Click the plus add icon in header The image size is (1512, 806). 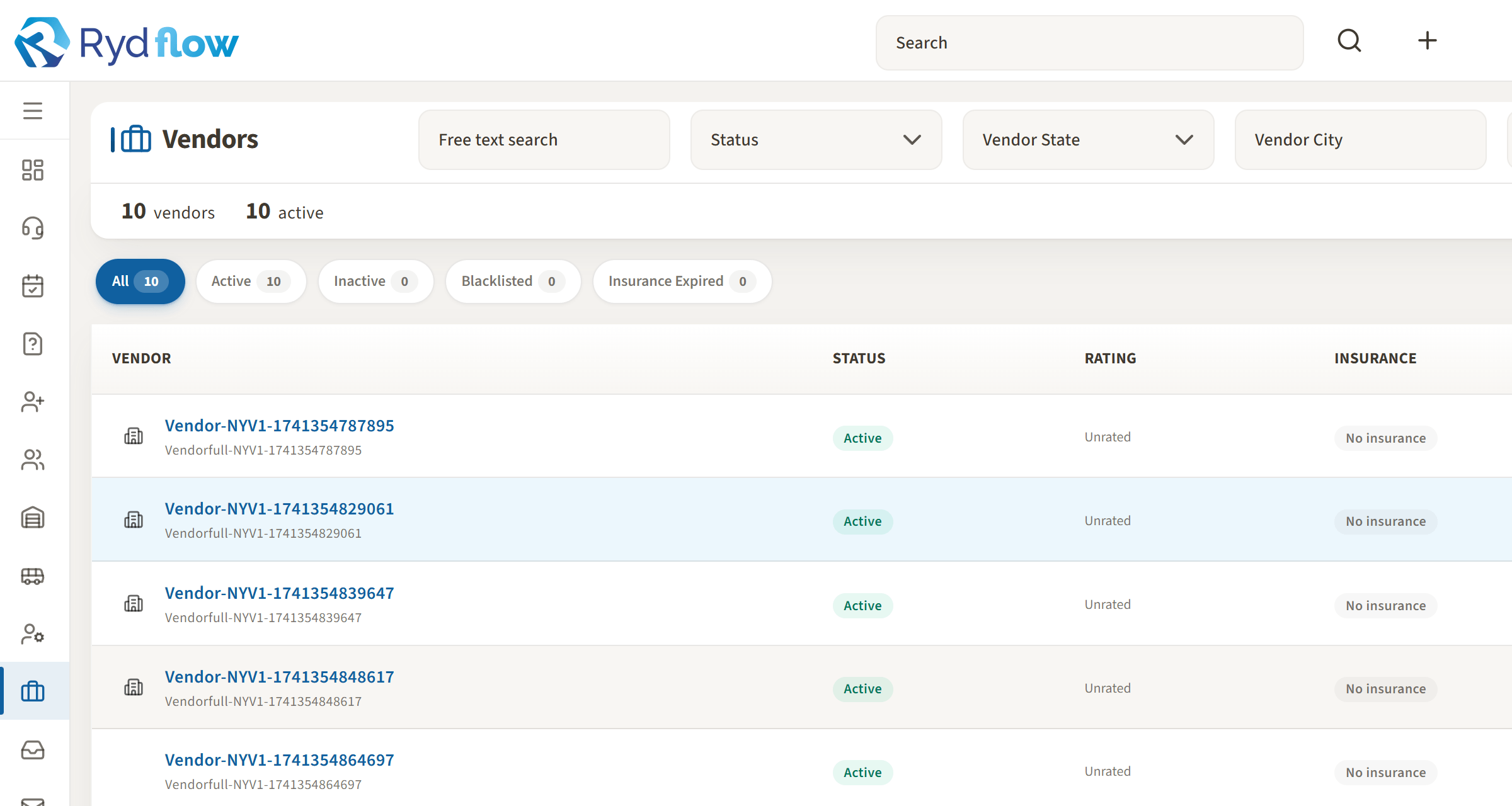click(x=1428, y=41)
